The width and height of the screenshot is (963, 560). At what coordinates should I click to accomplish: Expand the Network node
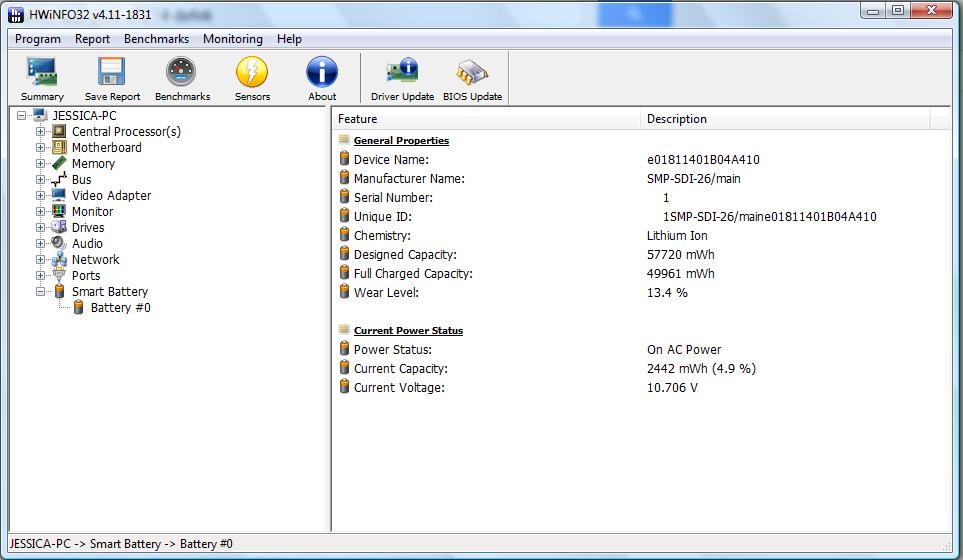[41, 259]
